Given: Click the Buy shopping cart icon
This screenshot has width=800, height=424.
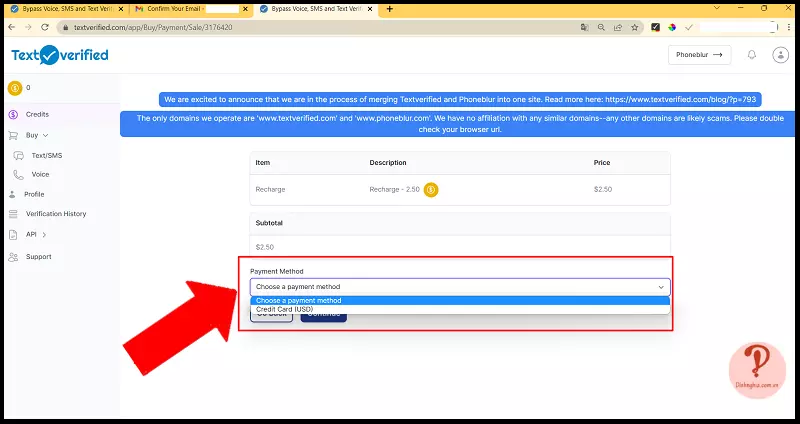Looking at the screenshot, I should [x=13, y=135].
